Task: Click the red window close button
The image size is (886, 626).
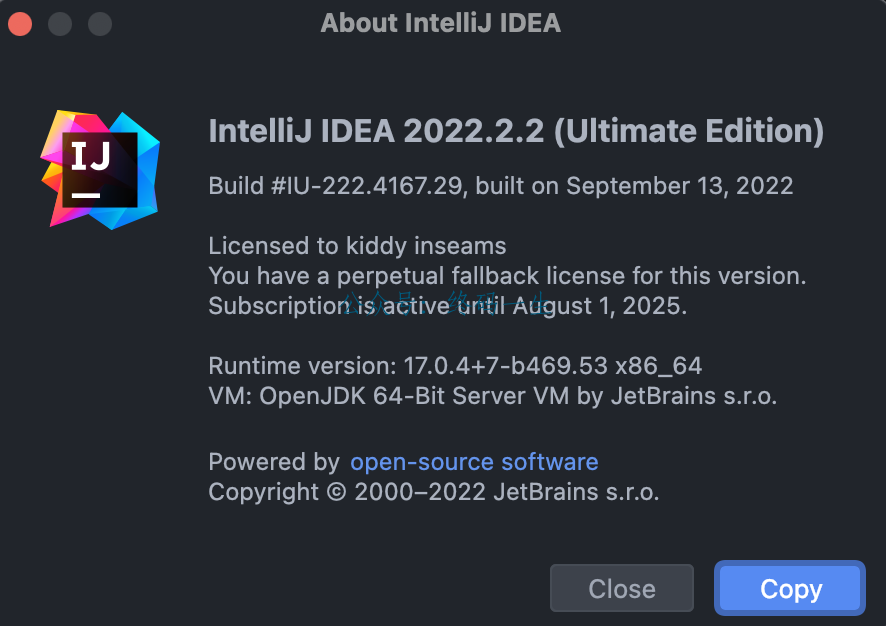Action: 20,24
